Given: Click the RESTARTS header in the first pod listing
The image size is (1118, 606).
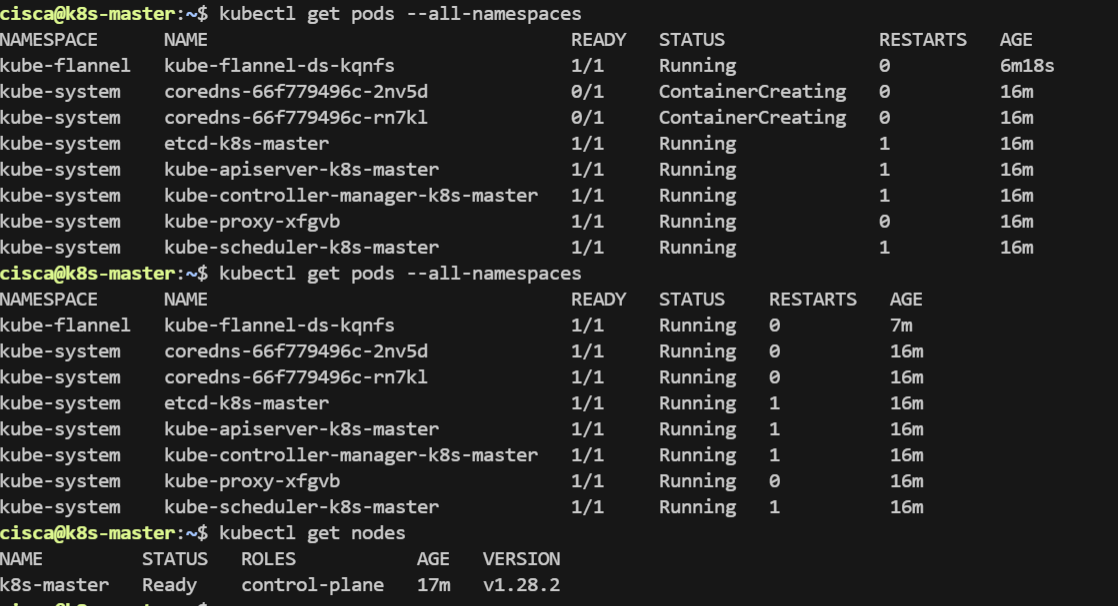Looking at the screenshot, I should click(923, 40).
